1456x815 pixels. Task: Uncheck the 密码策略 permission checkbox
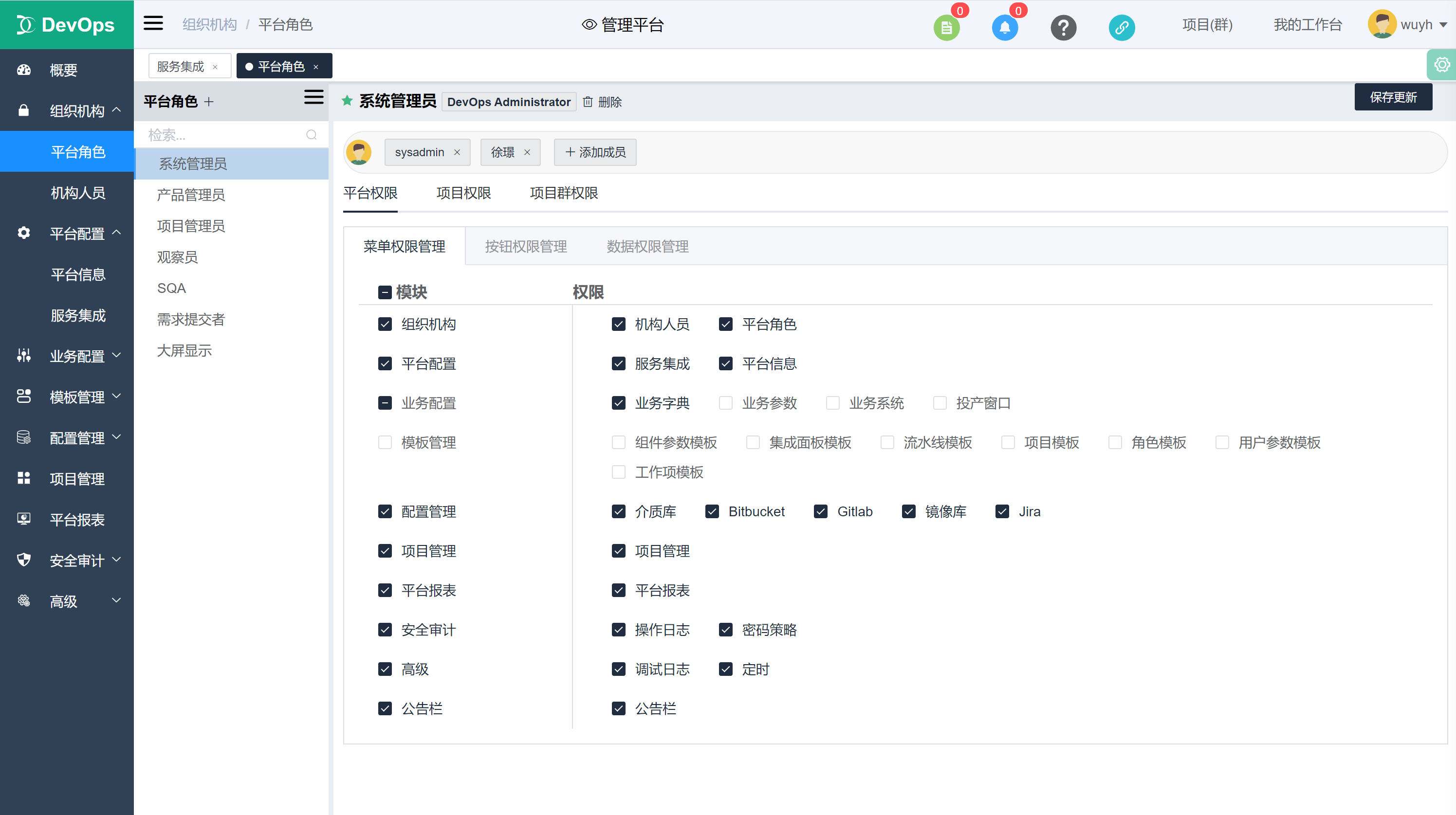725,629
